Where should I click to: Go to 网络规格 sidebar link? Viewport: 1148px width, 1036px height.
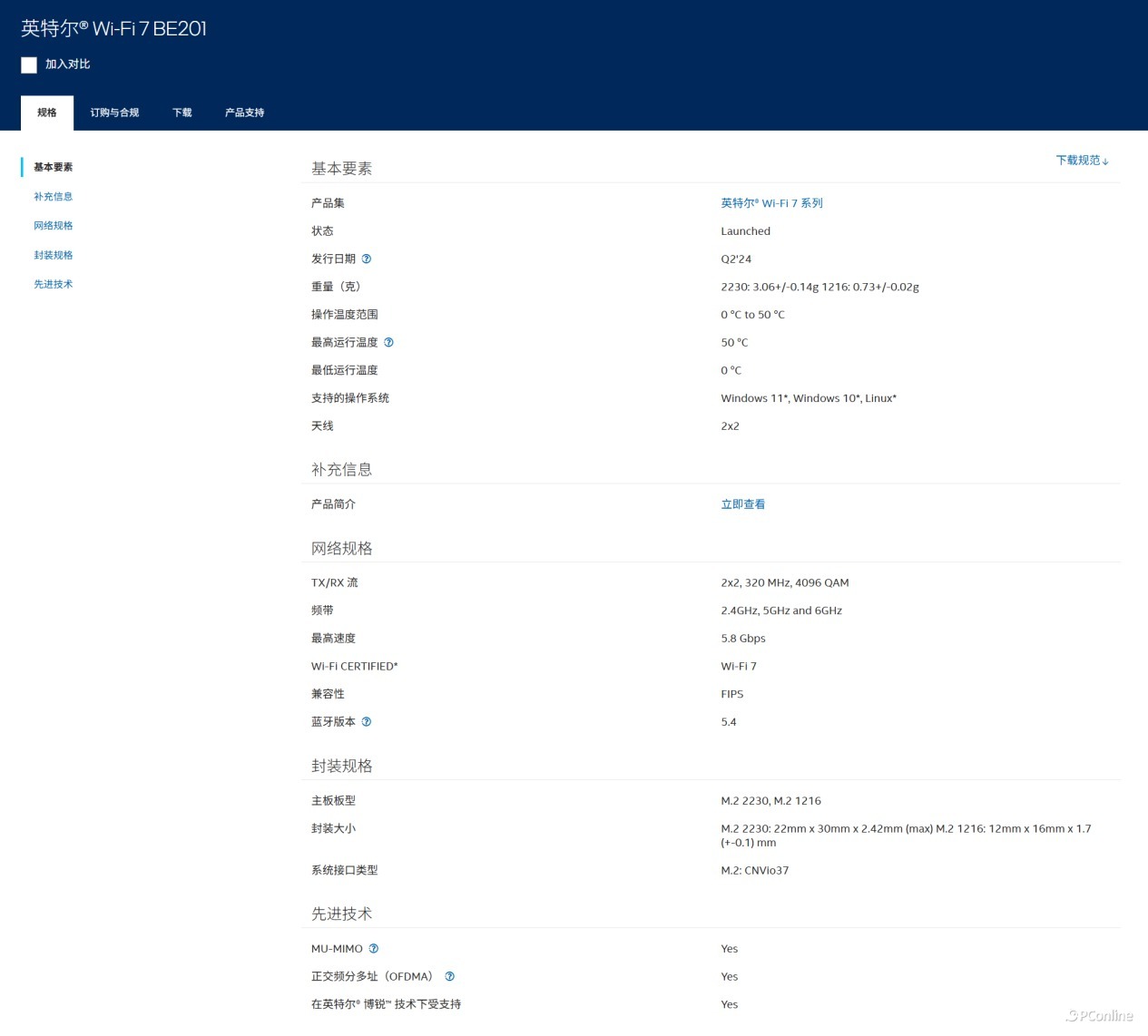point(54,225)
